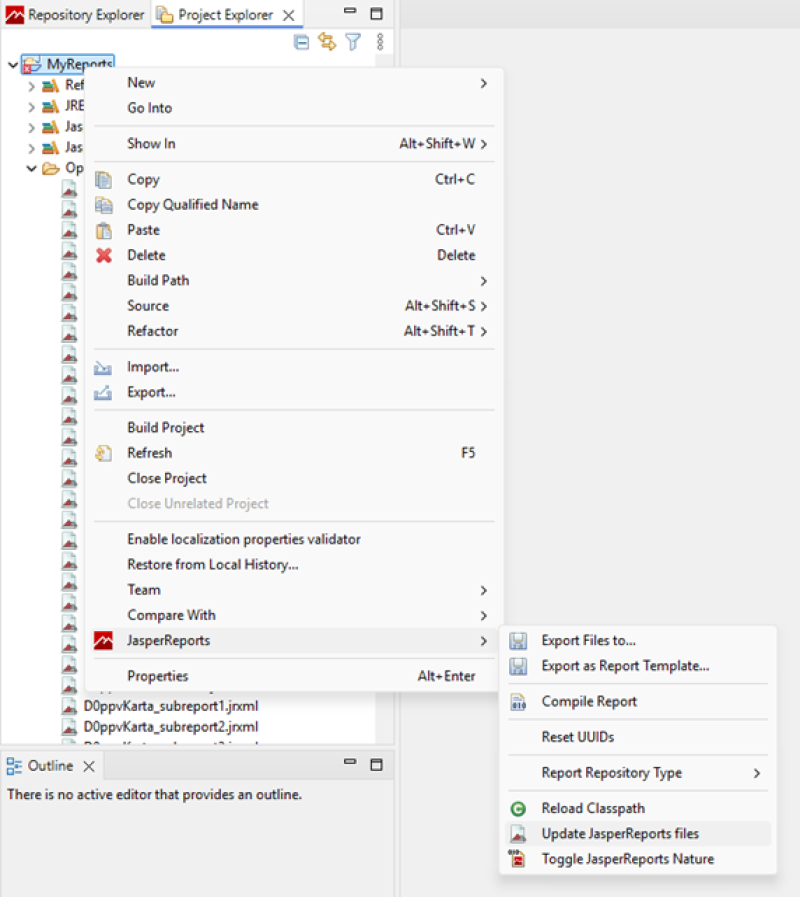This screenshot has width=800, height=897.
Task: Close the Outline view tab
Action: (x=88, y=766)
